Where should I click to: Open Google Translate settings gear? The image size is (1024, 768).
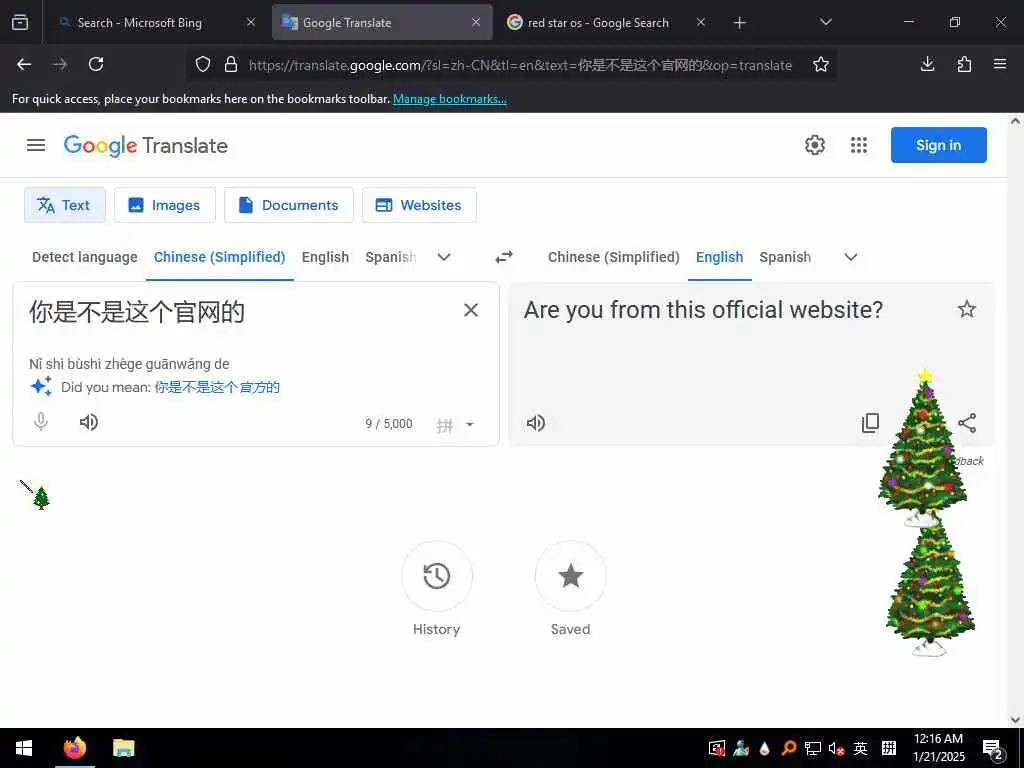coord(814,145)
